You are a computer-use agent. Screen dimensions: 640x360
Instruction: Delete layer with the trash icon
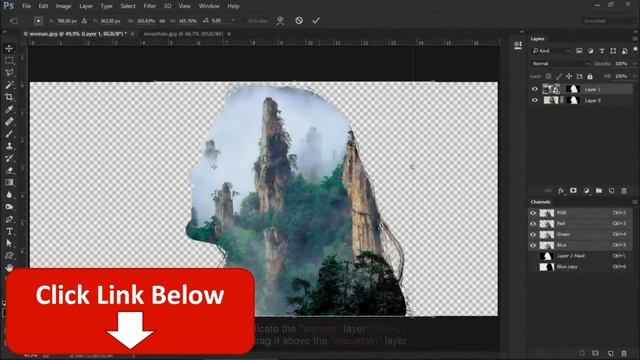tap(624, 191)
